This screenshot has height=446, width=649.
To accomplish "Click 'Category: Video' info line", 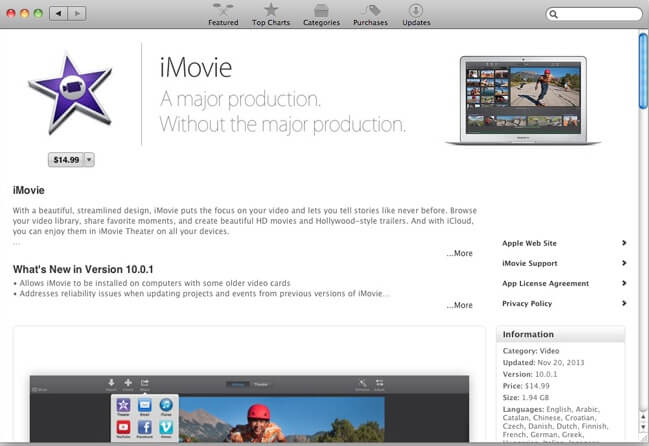I will (x=531, y=351).
